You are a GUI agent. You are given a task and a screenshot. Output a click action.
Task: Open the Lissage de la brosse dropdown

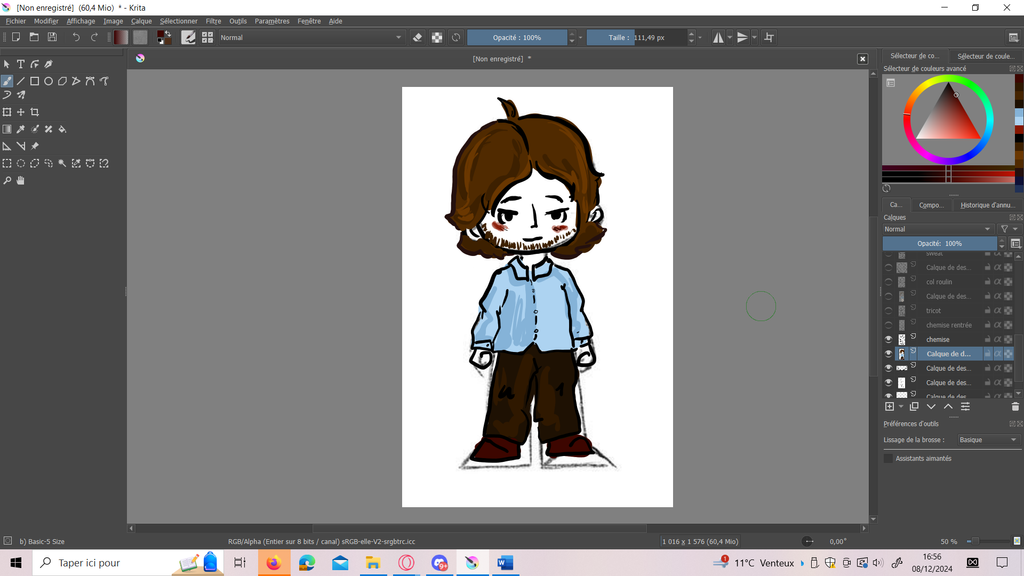987,440
